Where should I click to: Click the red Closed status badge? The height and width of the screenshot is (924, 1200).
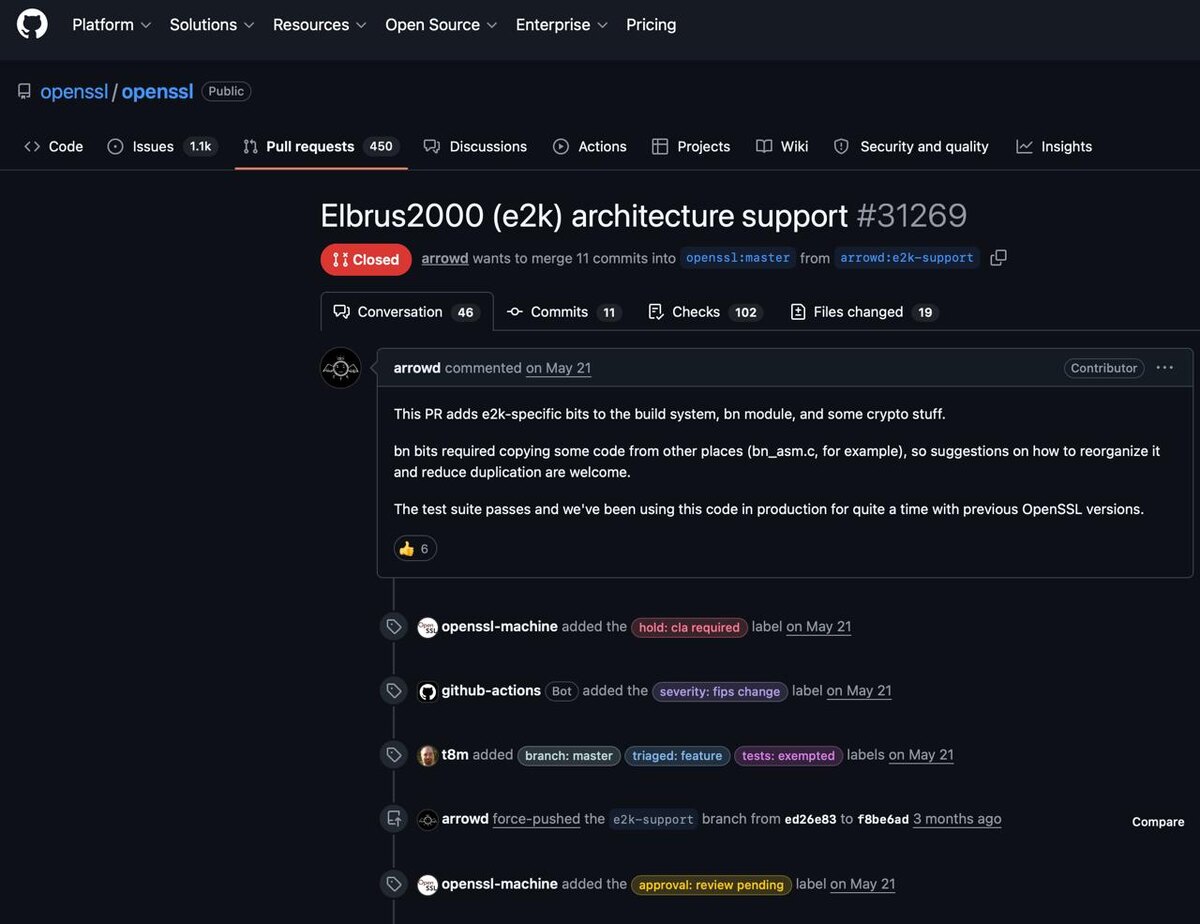pos(366,259)
